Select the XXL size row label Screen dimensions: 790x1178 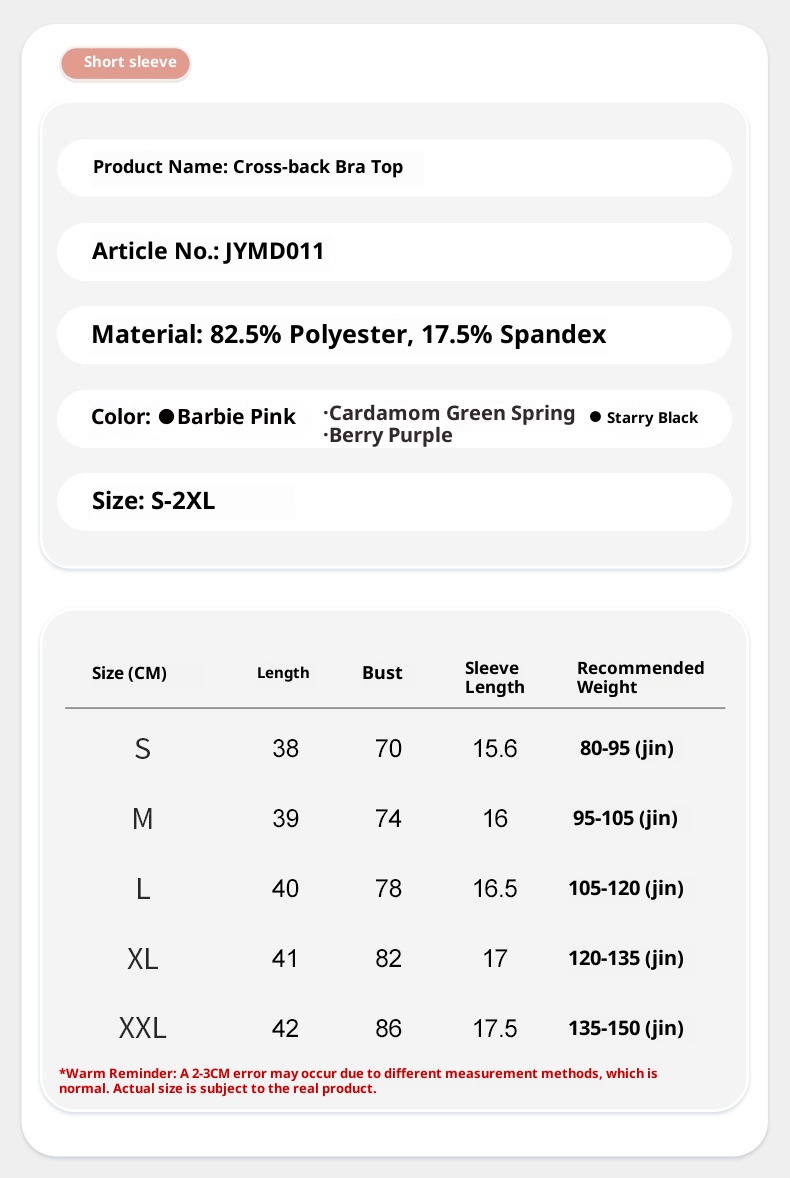coord(142,1028)
